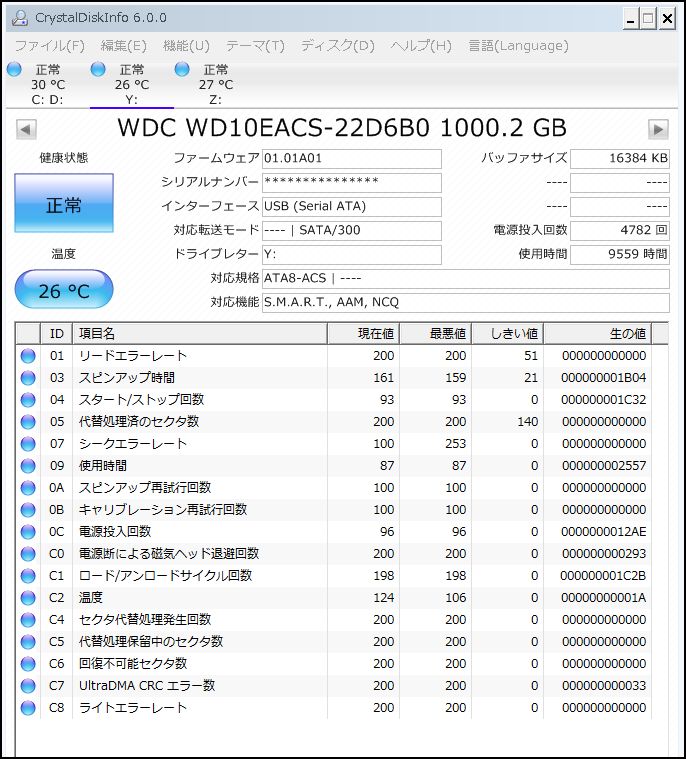Select the Y: disk tab at 26 °C
686x759 pixels.
coord(132,85)
